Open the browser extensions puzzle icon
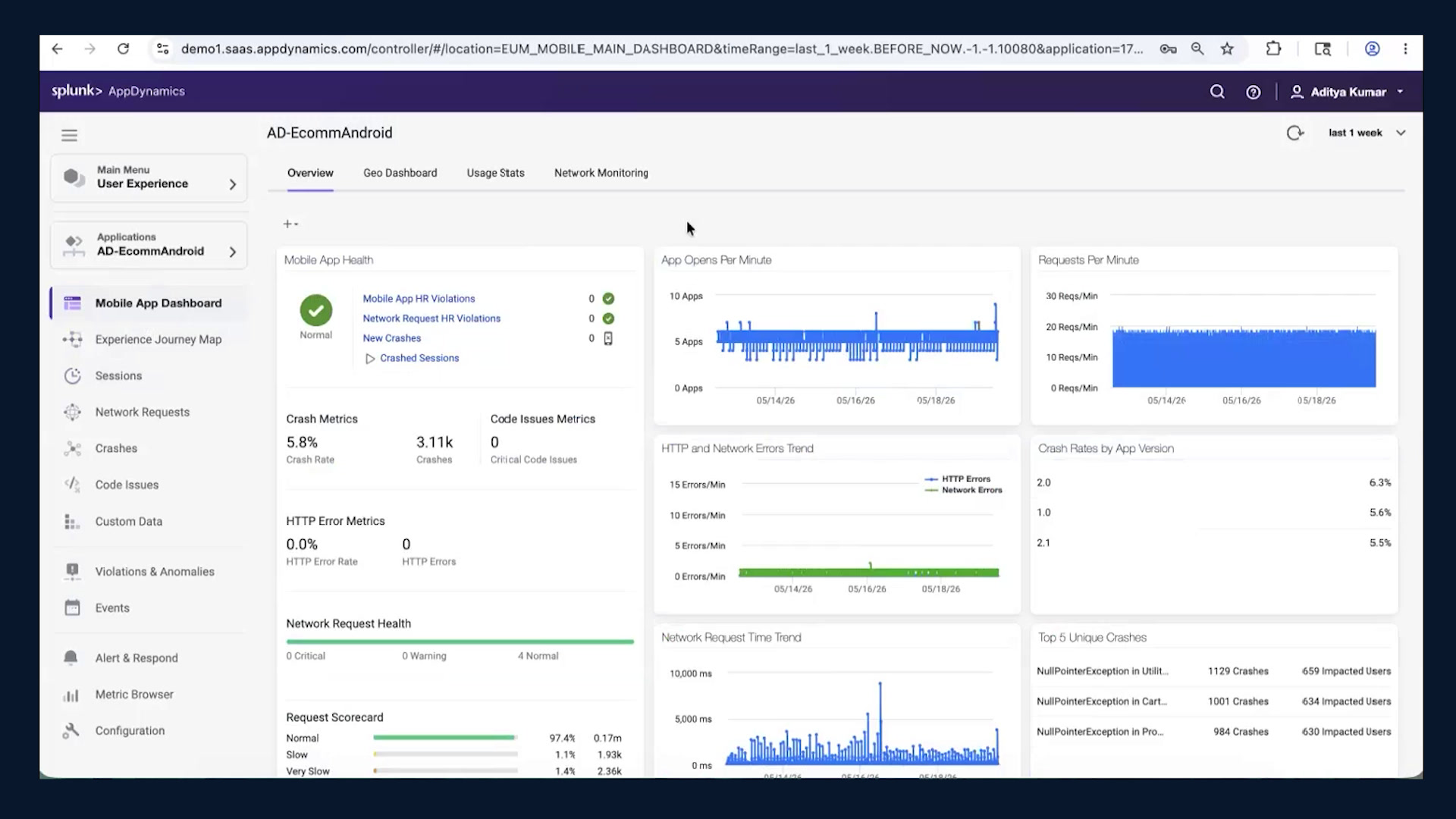Screen dimensions: 1456x819 tap(1273, 49)
